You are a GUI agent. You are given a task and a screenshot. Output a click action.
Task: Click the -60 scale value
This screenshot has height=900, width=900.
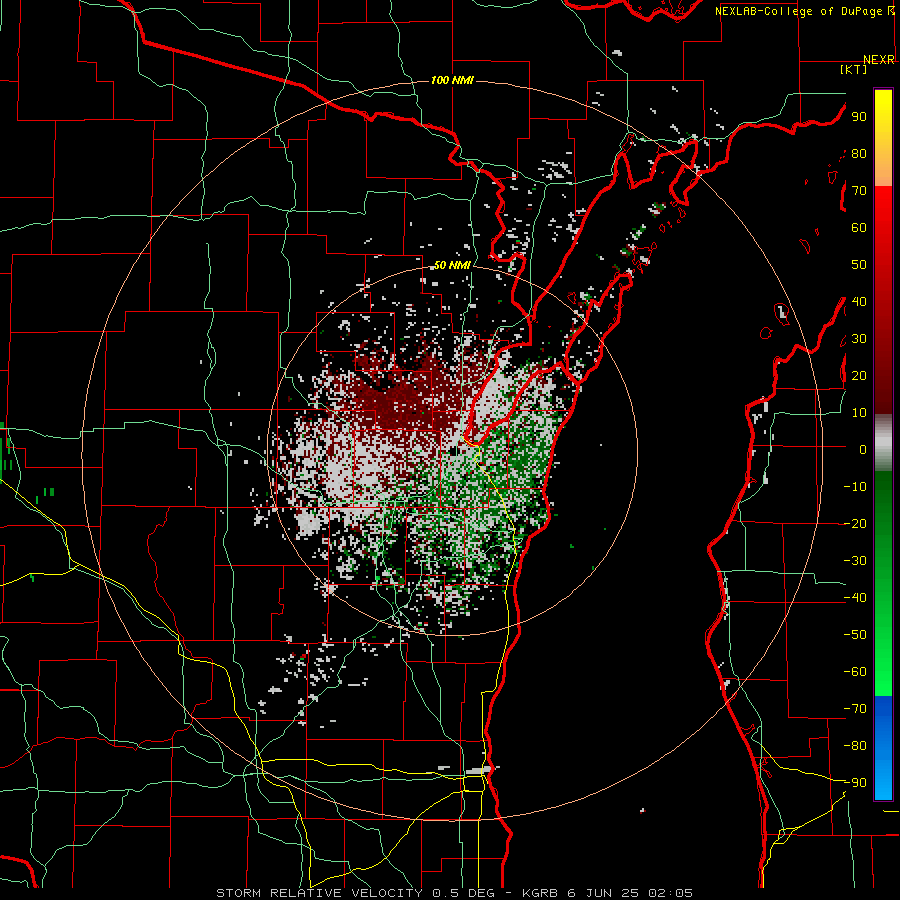[x=855, y=672]
